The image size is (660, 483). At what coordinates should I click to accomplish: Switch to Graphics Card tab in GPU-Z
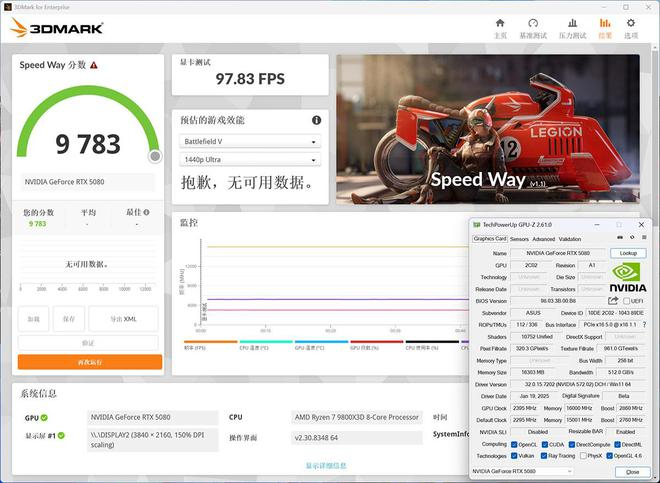point(490,239)
